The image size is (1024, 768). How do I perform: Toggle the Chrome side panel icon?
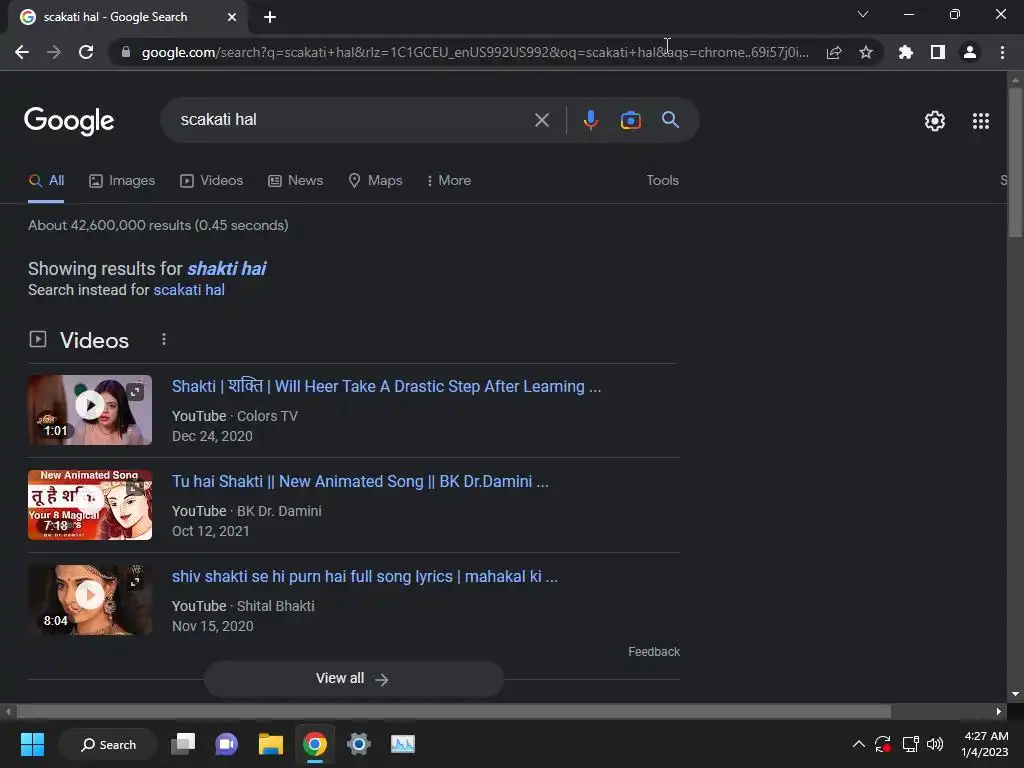938,52
